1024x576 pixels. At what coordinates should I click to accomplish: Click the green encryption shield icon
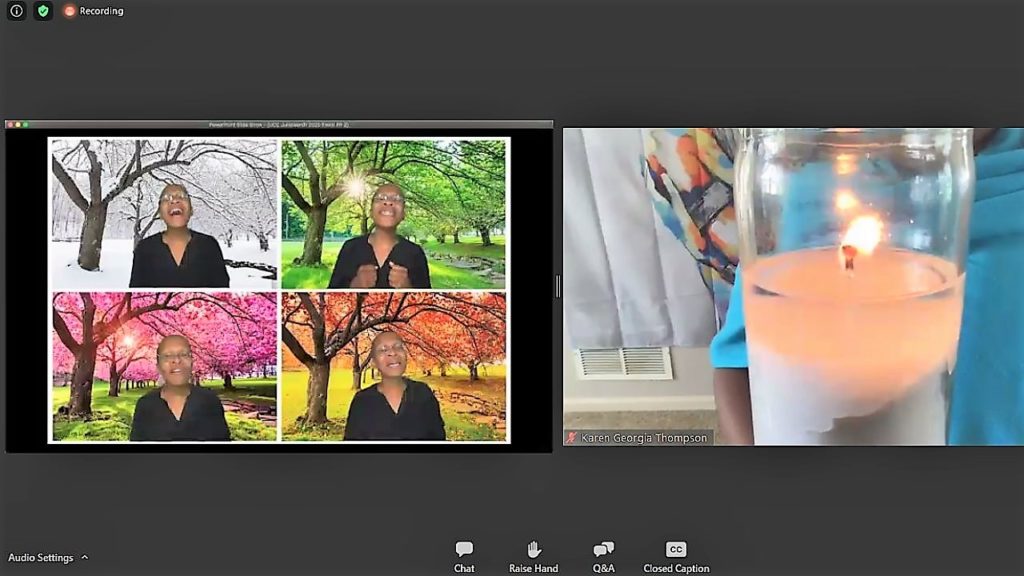(x=43, y=11)
